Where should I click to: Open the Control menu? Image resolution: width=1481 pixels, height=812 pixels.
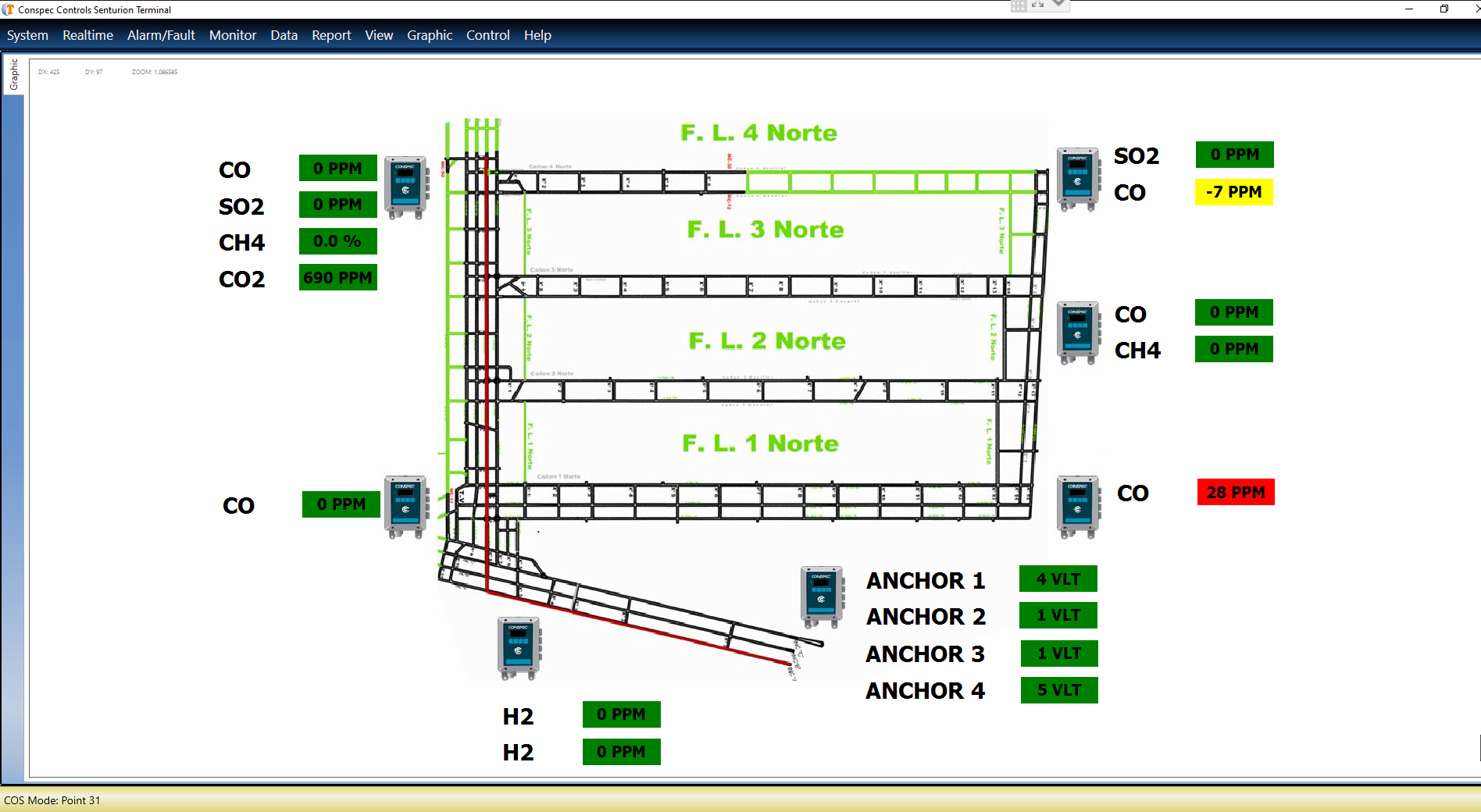pyautogui.click(x=487, y=35)
